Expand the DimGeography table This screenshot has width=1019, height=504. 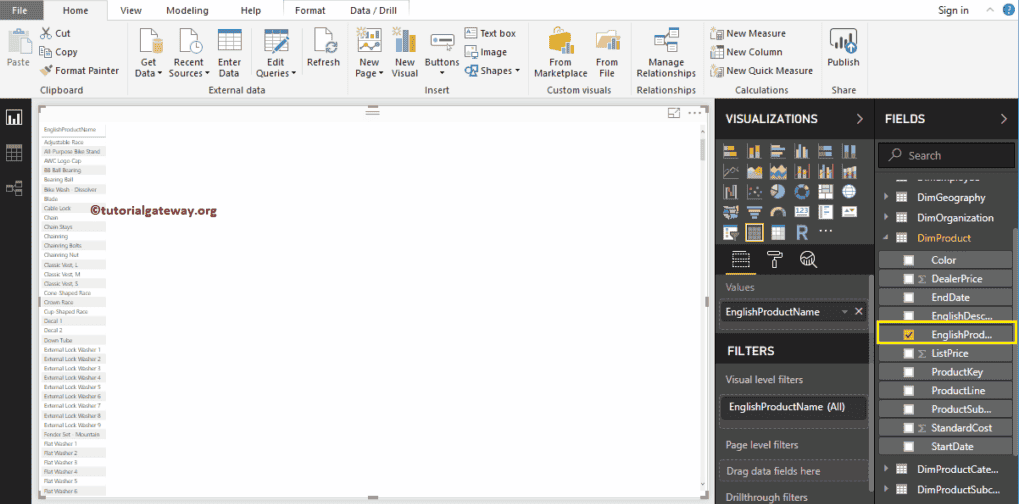(886, 197)
